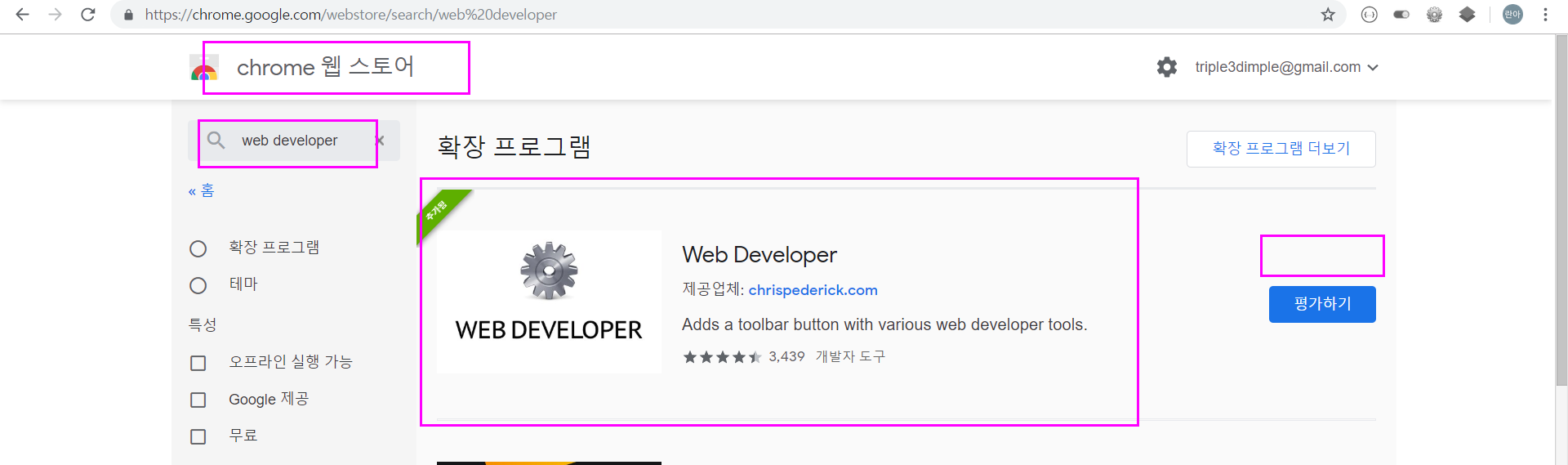Go forward with the browser arrow
This screenshot has height=465, width=1568.
coord(55,15)
